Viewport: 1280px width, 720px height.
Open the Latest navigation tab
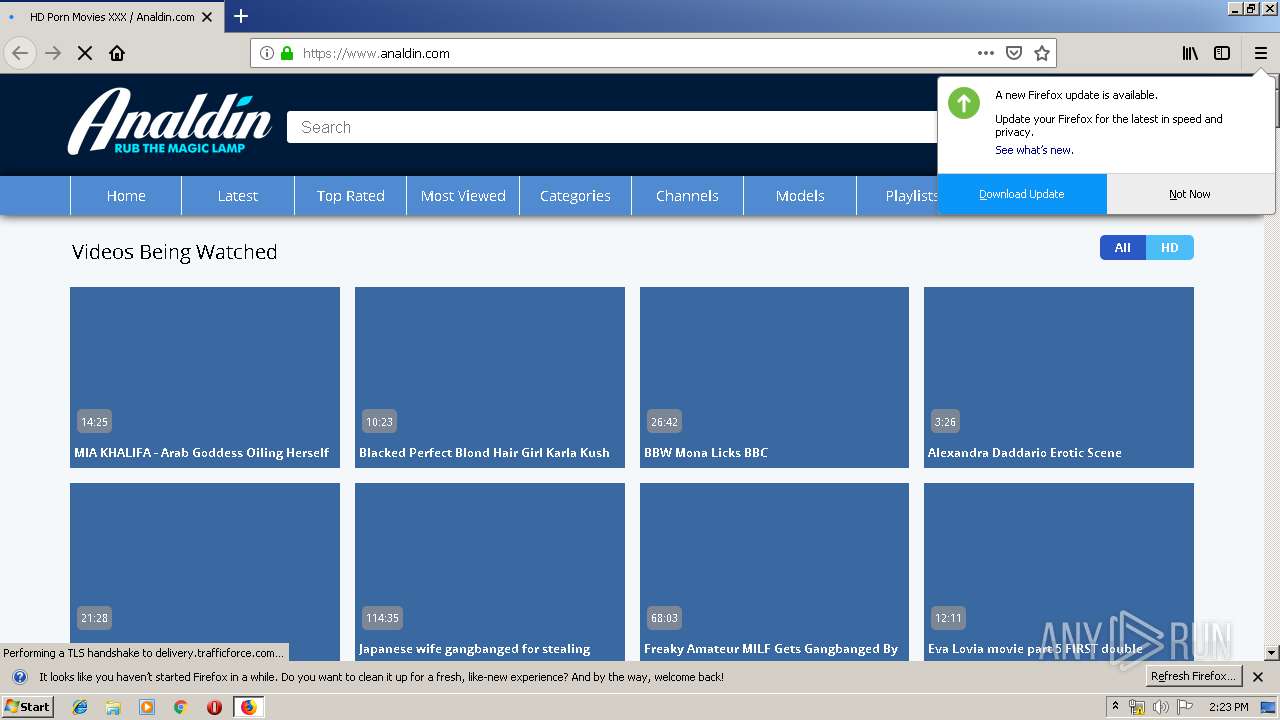pyautogui.click(x=238, y=196)
